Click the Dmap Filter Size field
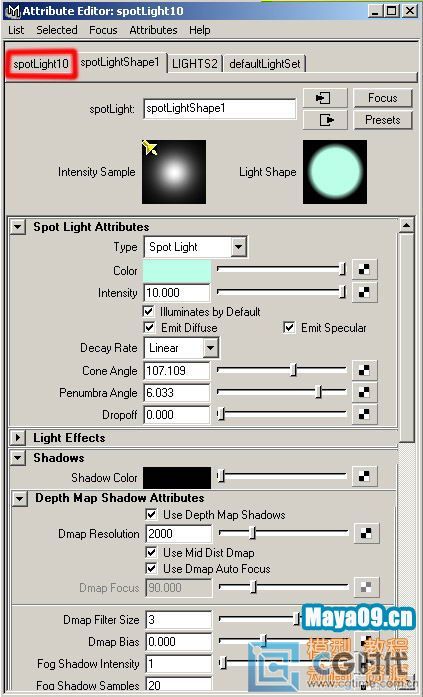Screen dimensions: 423x697 [x=179, y=619]
